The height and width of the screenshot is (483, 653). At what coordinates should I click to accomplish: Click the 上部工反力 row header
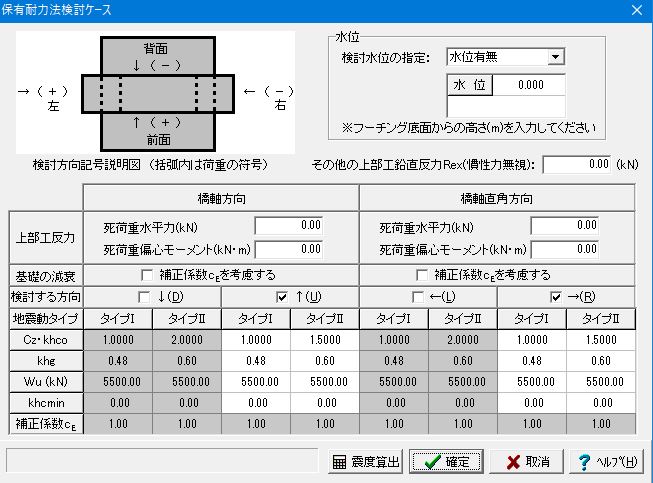[x=46, y=238]
